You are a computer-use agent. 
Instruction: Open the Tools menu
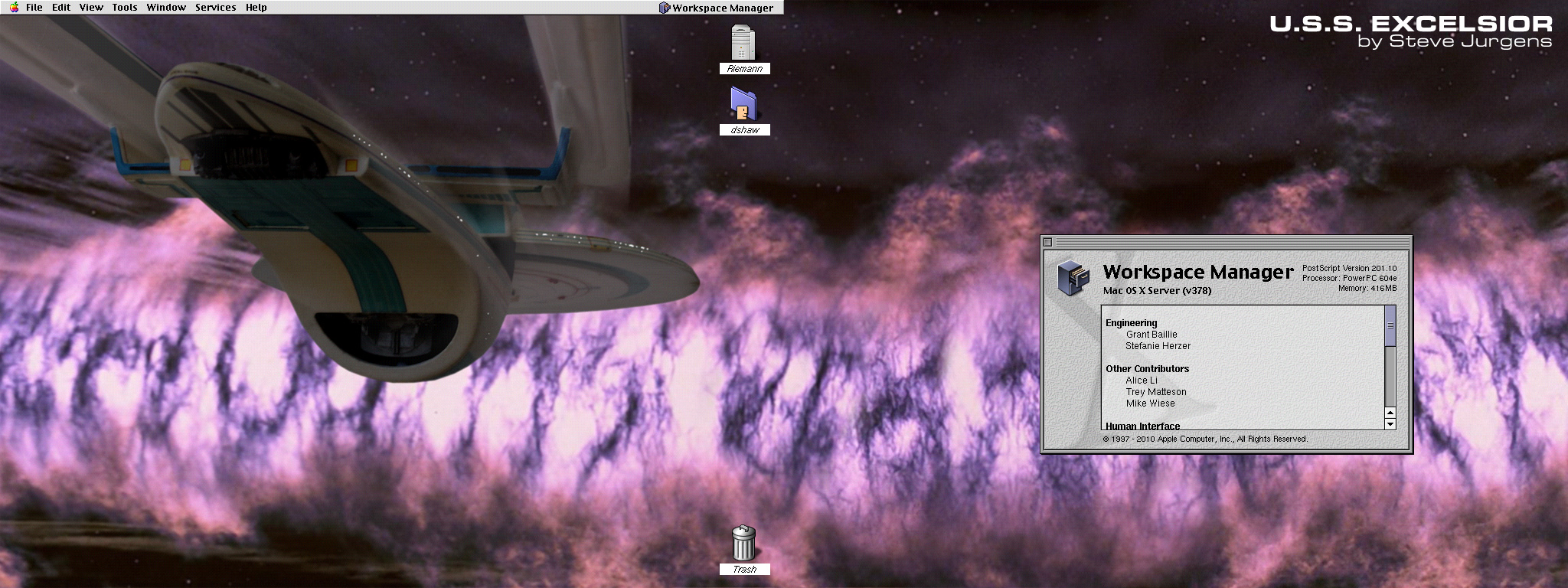125,7
